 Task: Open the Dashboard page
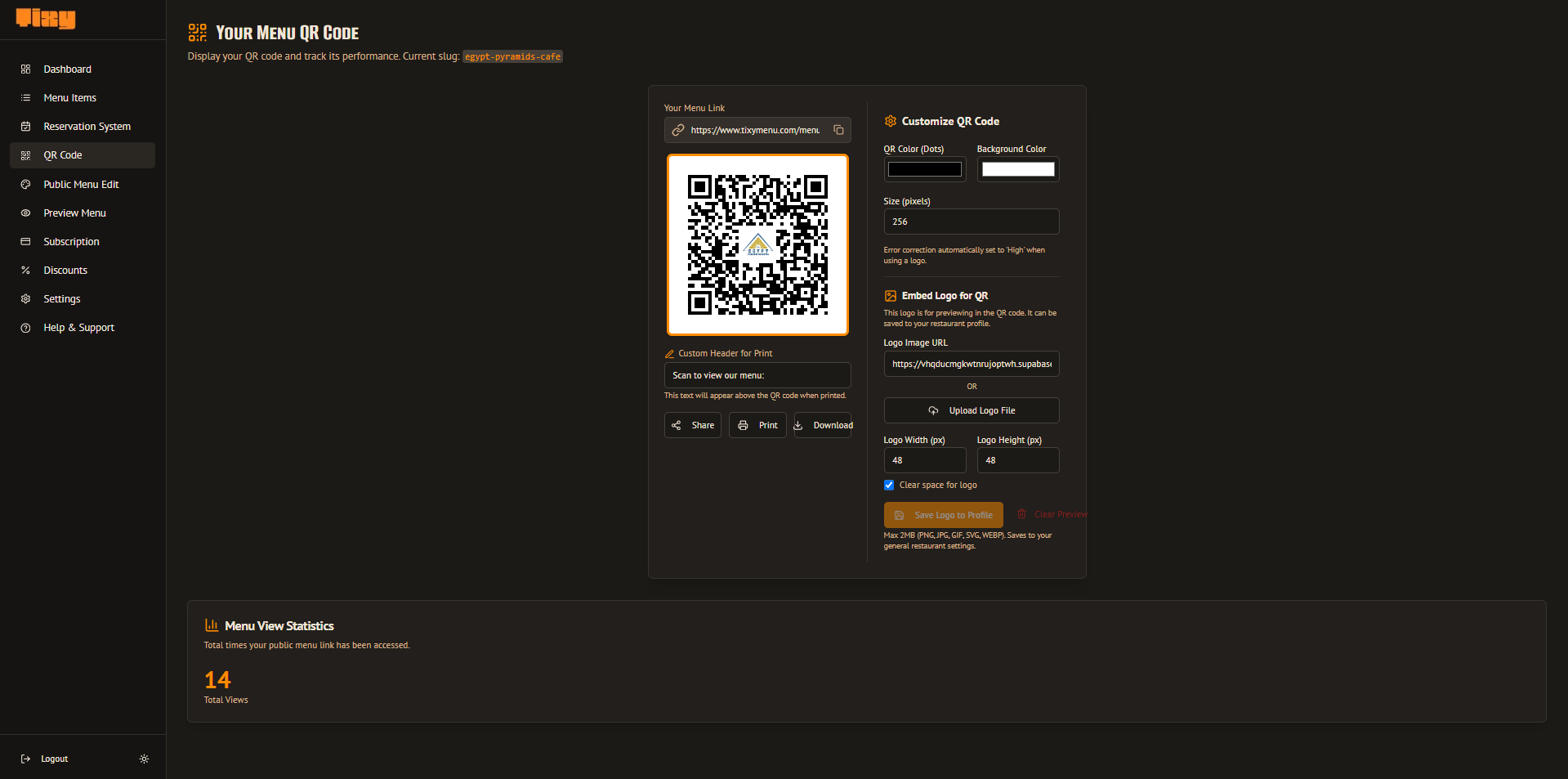coord(83,69)
